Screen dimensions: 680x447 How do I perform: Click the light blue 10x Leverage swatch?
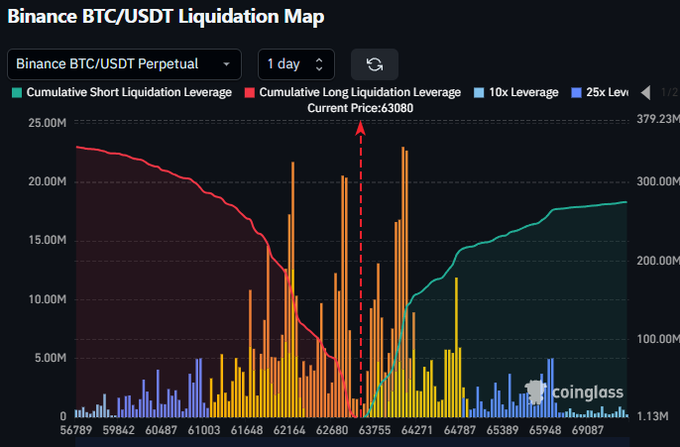[x=479, y=93]
